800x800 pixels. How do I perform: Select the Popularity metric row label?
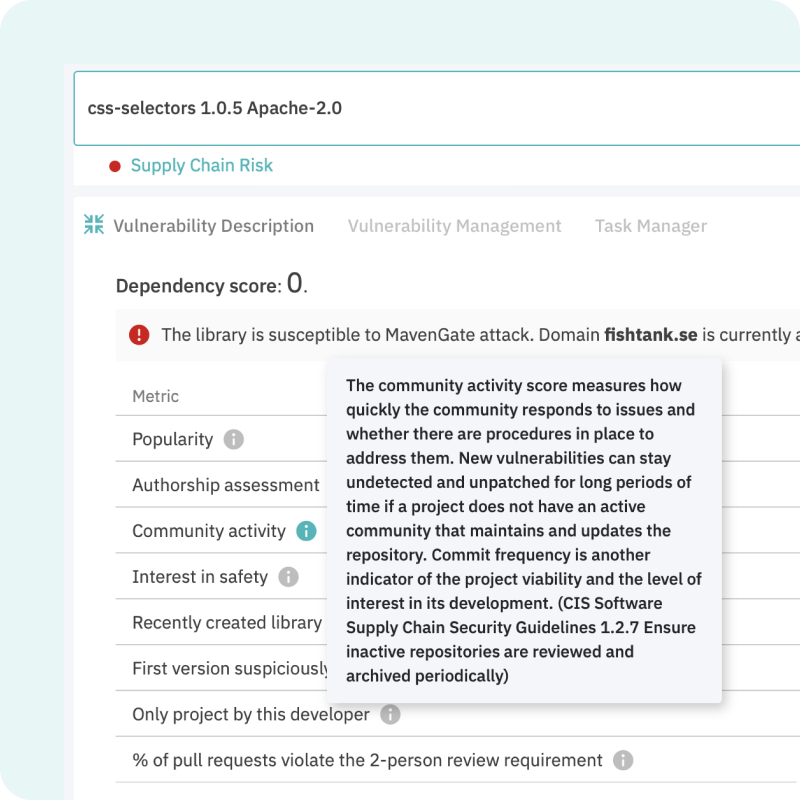coord(172,439)
